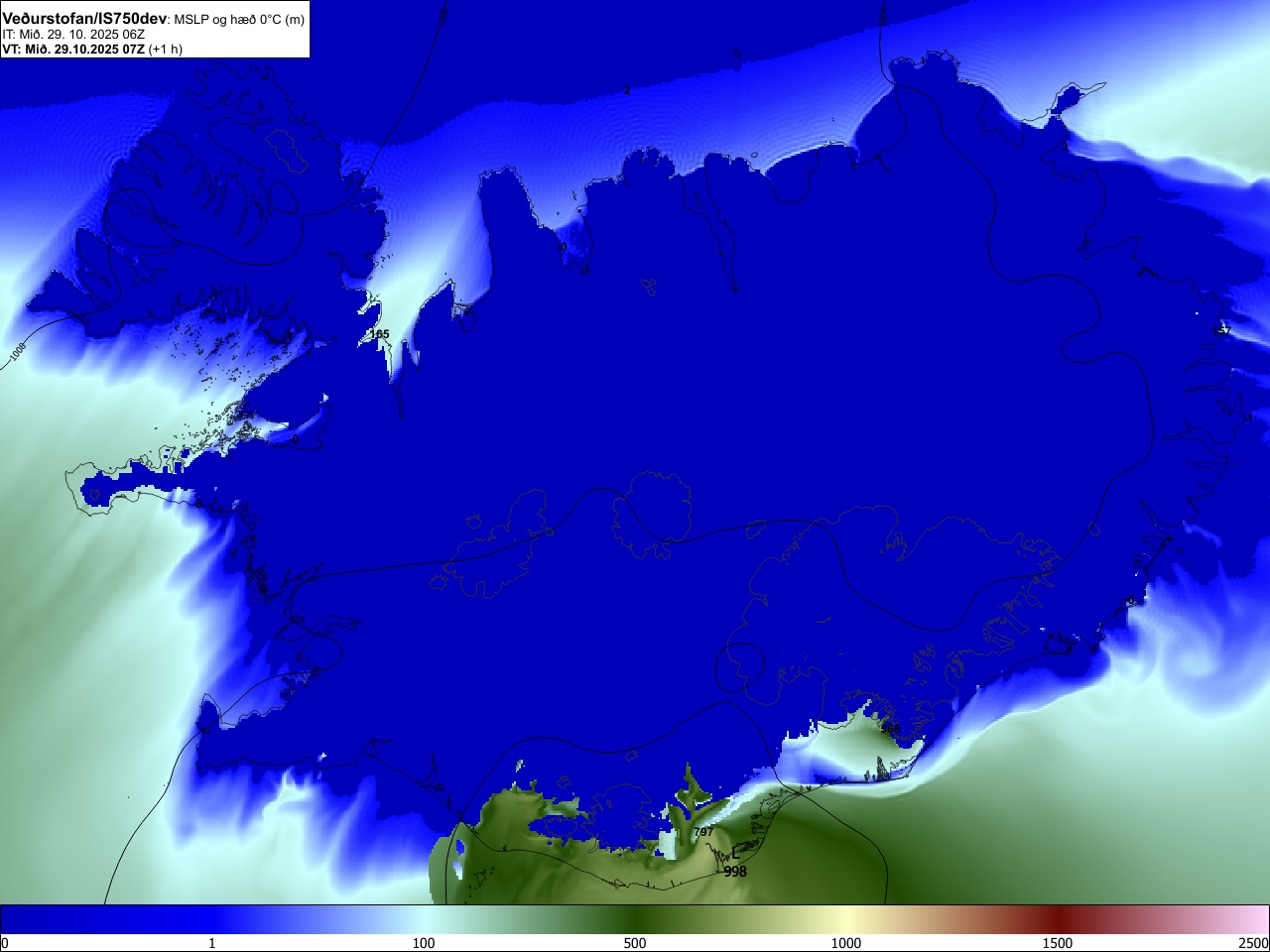Click the "(+1 h)" forecast offset text
Screen dimensions: 1270x952
(166, 49)
